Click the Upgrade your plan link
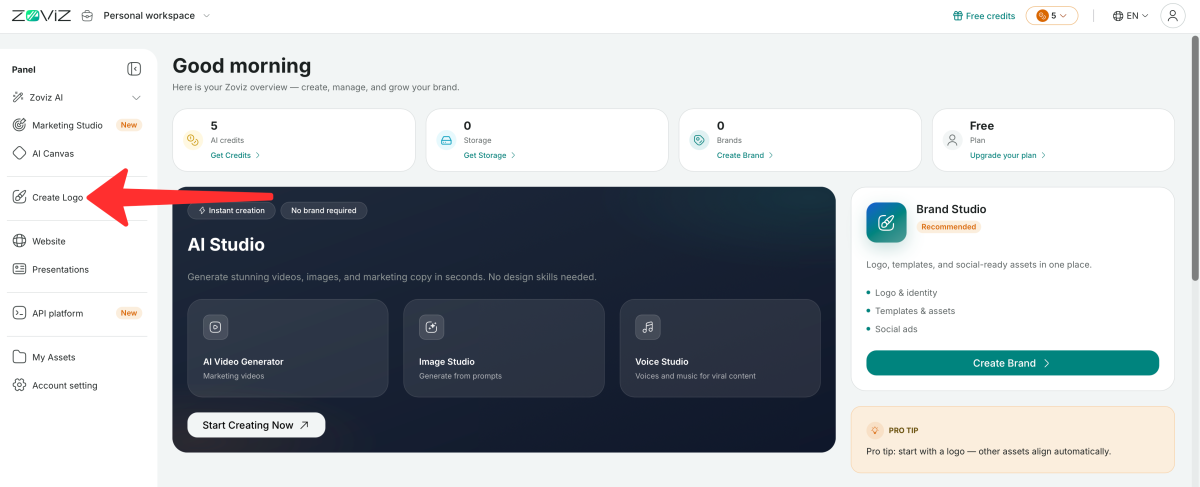The height and width of the screenshot is (487, 1200). 1008,155
